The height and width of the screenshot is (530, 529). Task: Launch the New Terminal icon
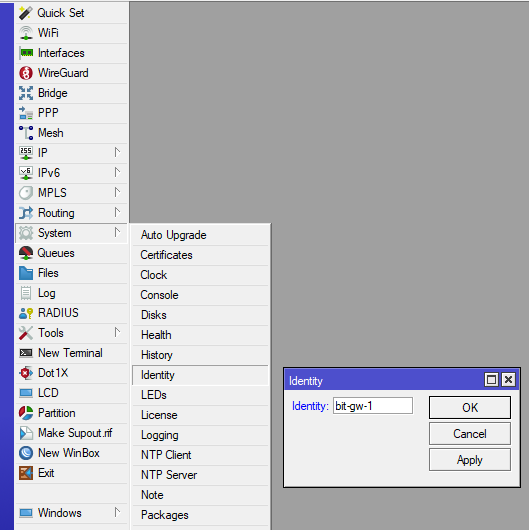[26, 353]
